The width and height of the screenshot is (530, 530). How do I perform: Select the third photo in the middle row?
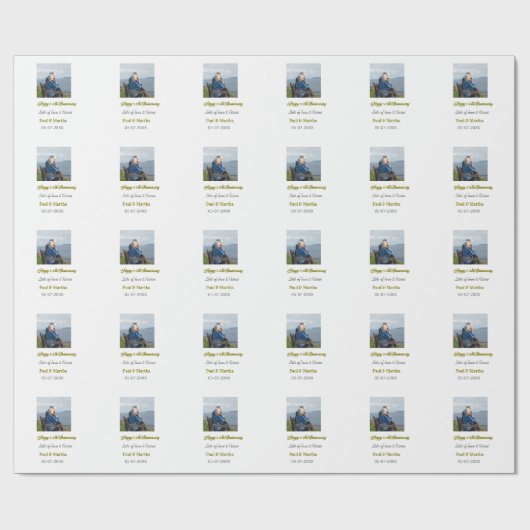click(220, 247)
